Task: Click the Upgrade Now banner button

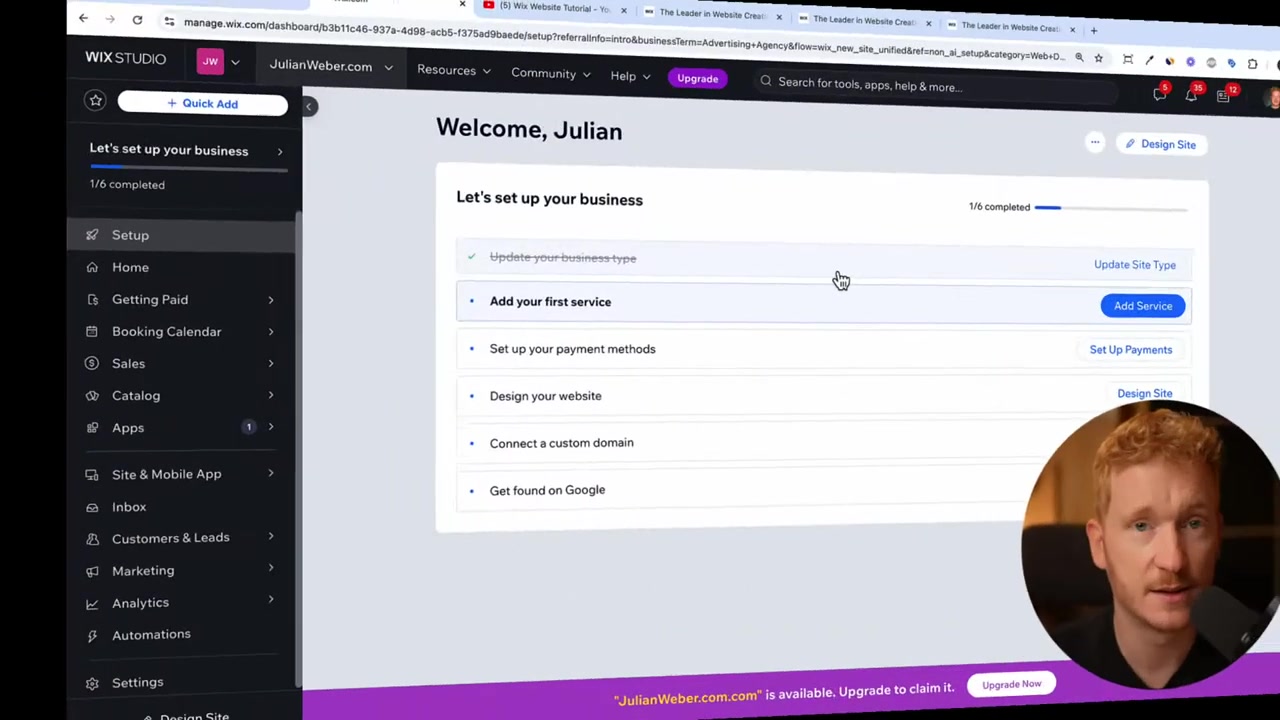Action: (1011, 685)
